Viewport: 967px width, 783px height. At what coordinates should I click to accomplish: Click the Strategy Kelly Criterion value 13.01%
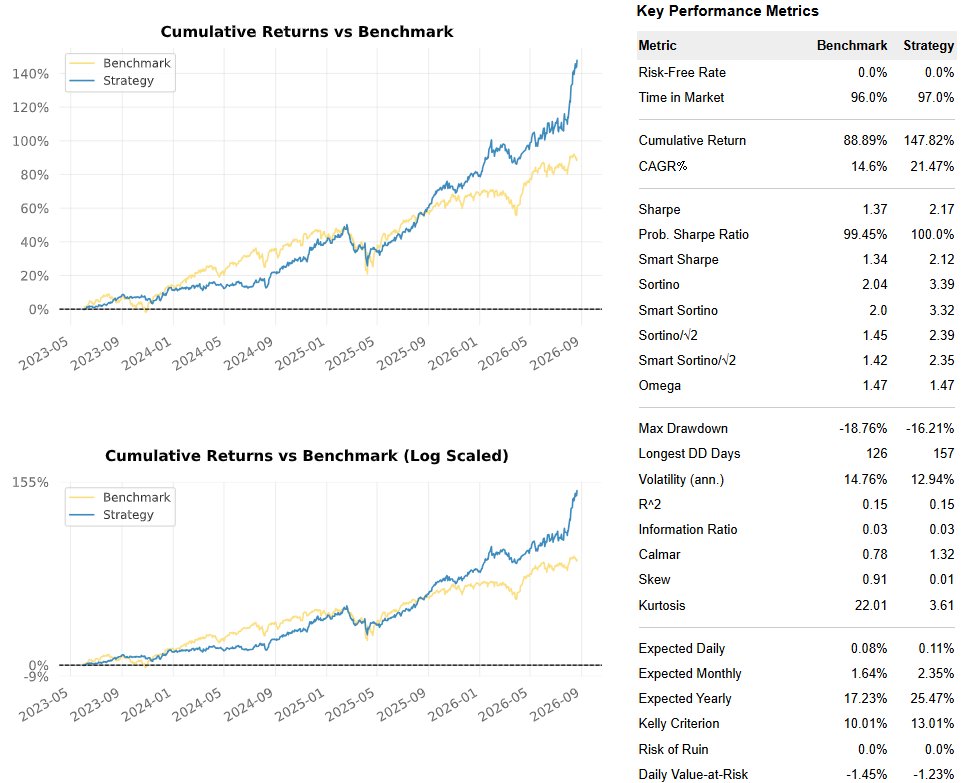pos(932,724)
